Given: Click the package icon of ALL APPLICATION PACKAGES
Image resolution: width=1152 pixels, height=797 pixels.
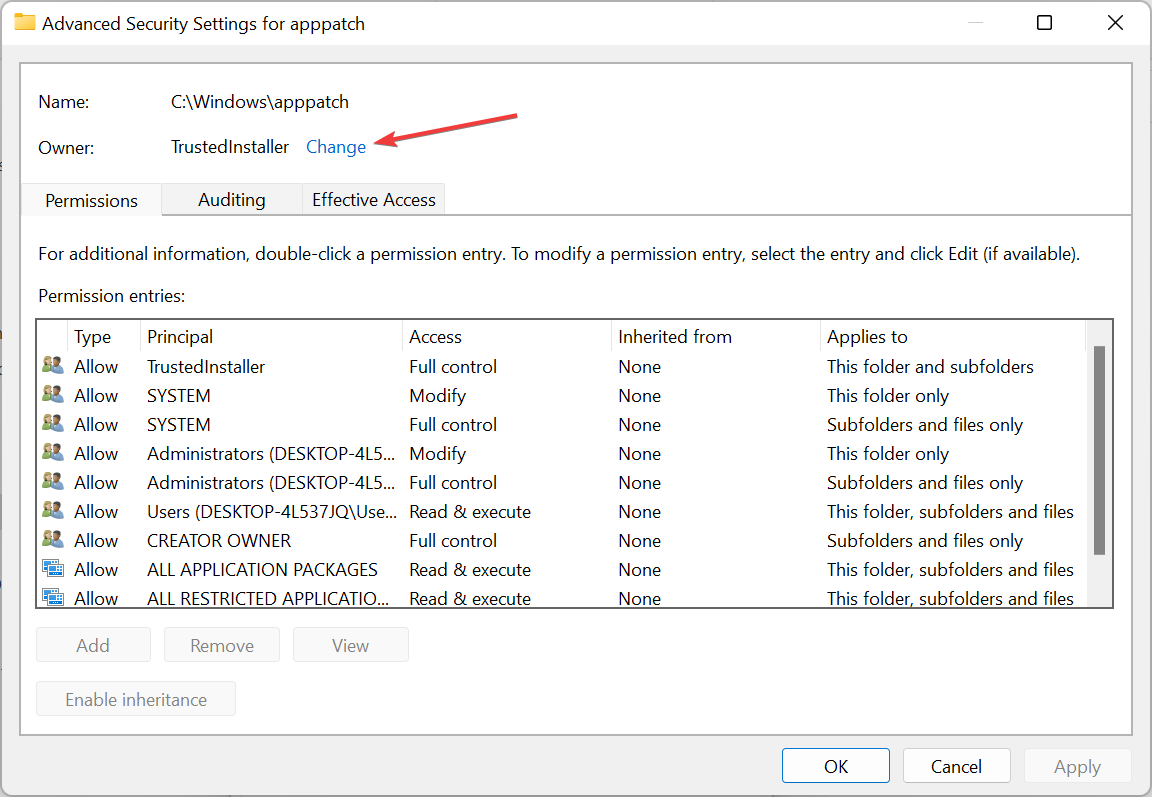Looking at the screenshot, I should 53,569.
